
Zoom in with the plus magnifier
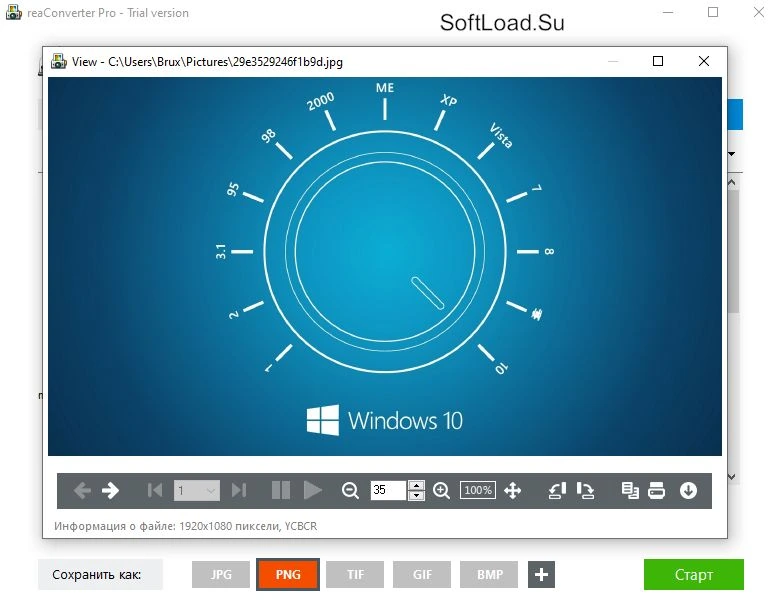point(441,491)
